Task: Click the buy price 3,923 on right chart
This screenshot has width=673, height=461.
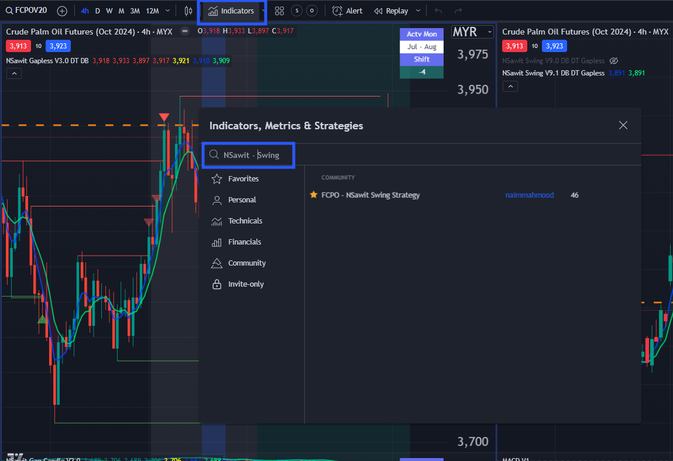Action: pyautogui.click(x=554, y=46)
